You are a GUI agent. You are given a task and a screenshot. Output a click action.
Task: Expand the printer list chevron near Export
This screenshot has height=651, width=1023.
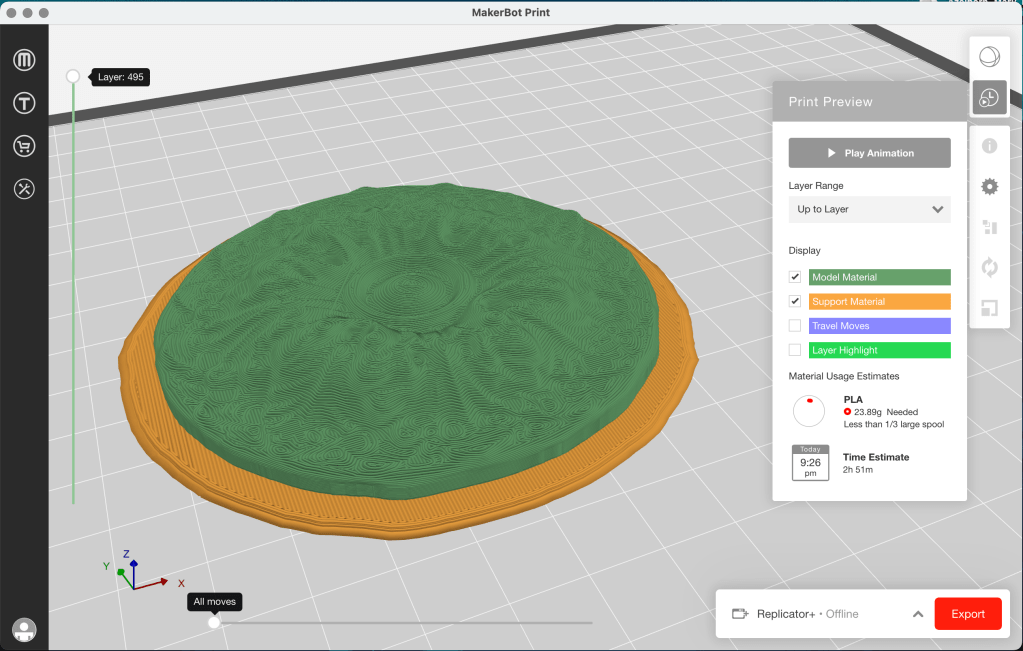[x=917, y=614]
